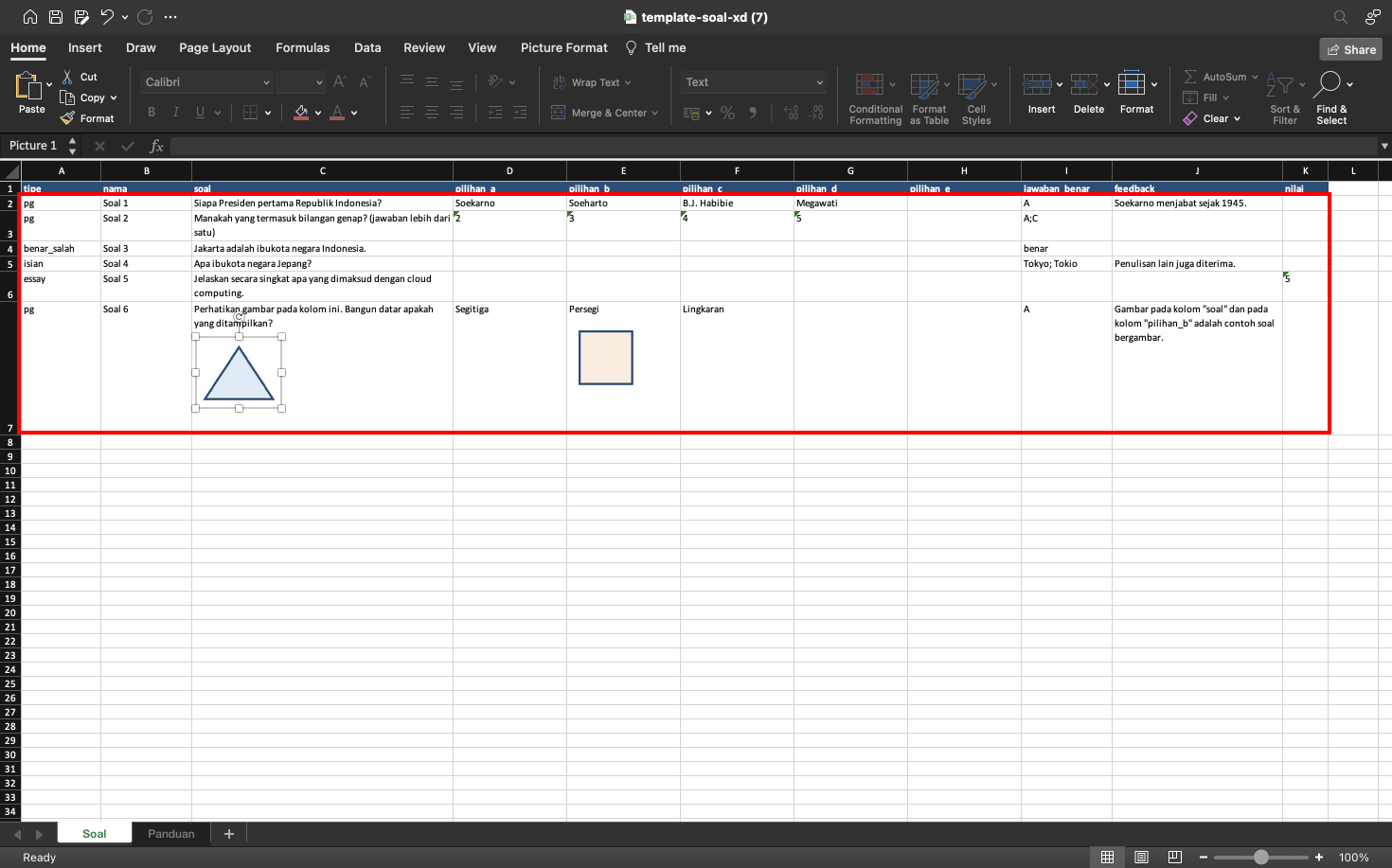Screen dimensions: 1392x868
Task: Click the Format Painter brush icon
Action: 67,118
